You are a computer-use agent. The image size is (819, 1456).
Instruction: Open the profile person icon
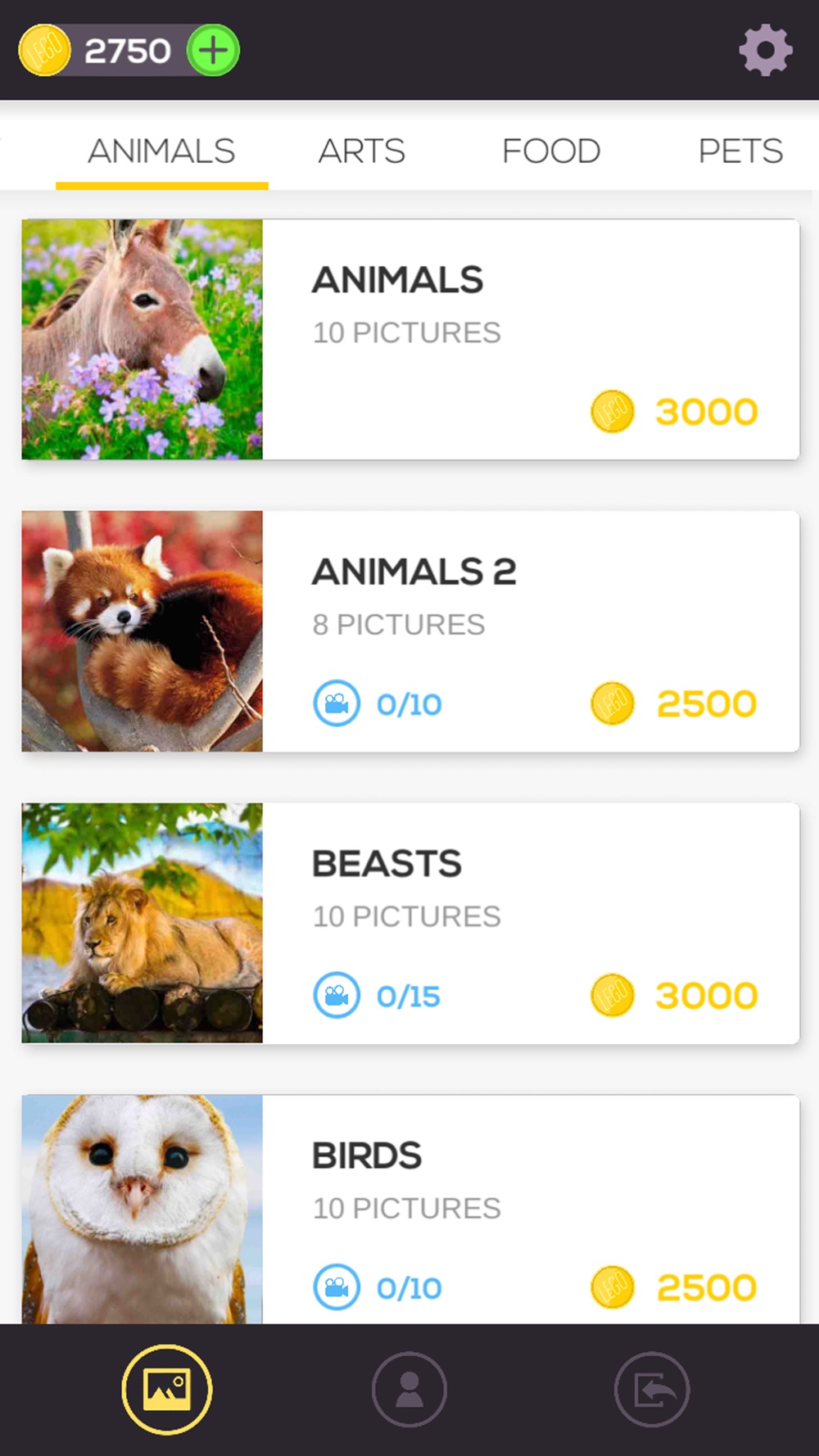pos(409,1390)
